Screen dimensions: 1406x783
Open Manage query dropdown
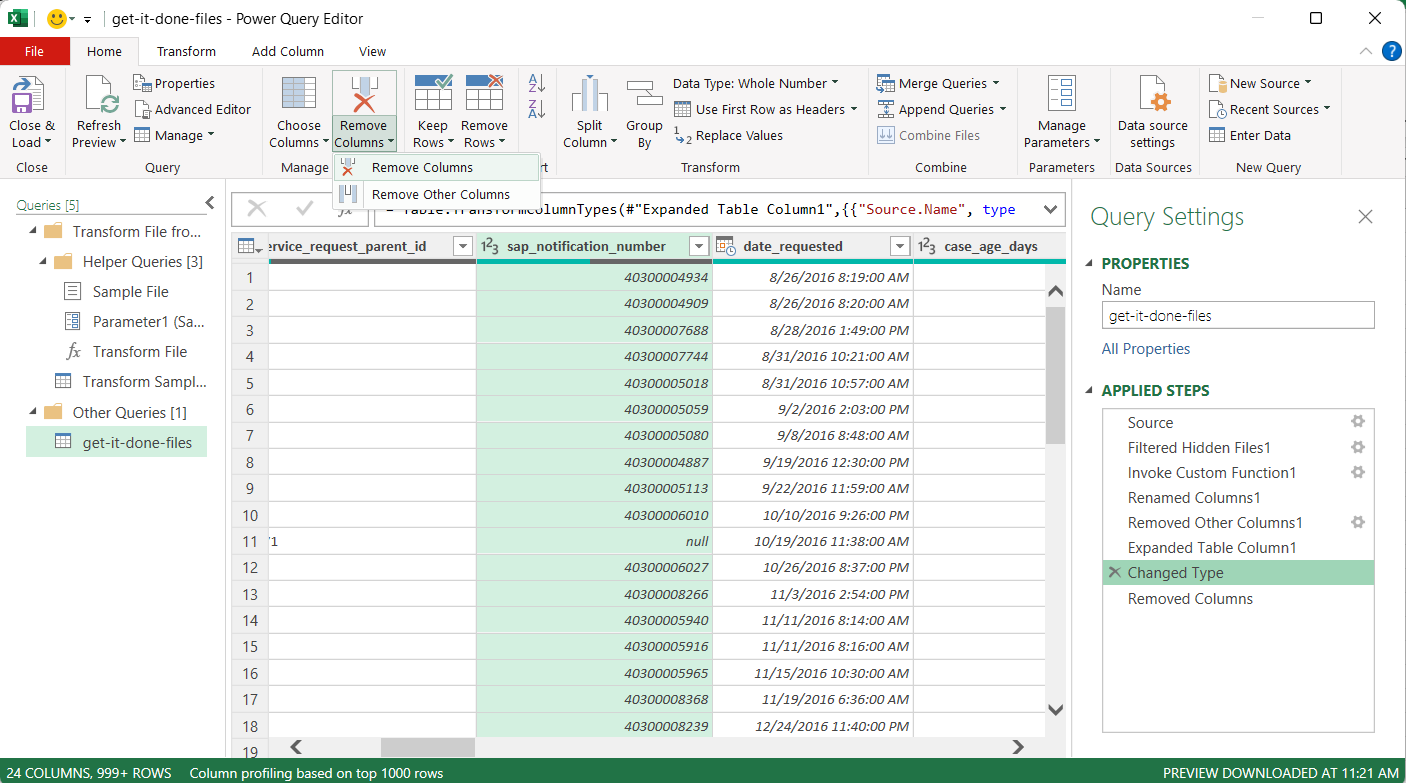click(x=174, y=135)
